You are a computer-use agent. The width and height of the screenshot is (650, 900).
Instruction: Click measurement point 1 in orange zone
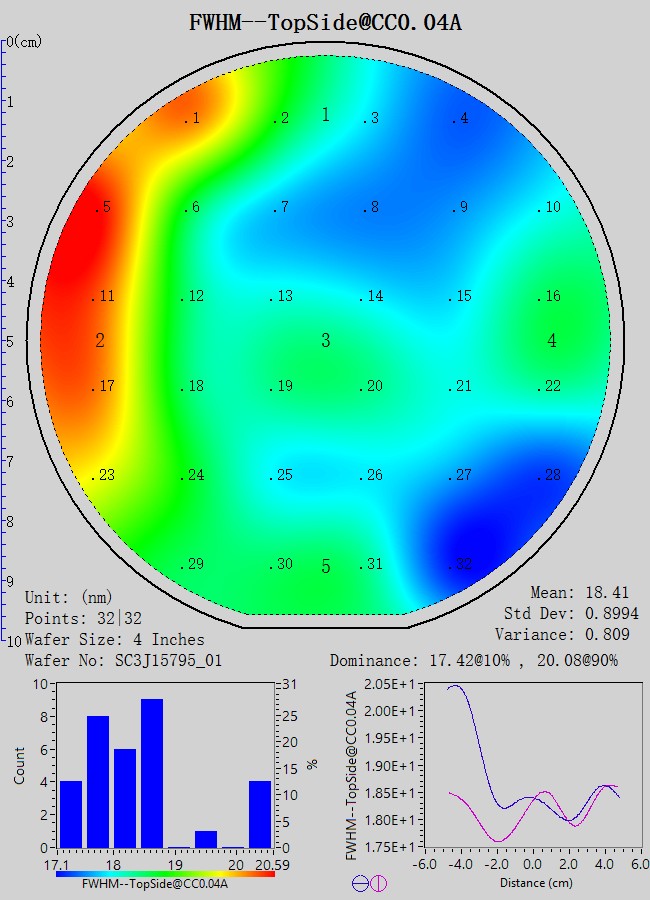pos(192,119)
